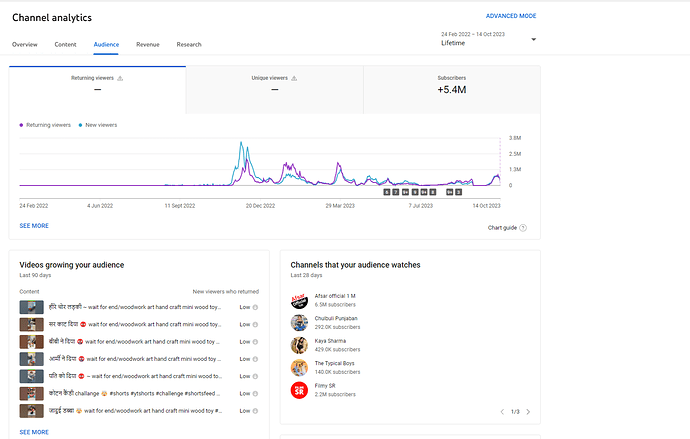Switch to the Revenue tab
Image resolution: width=690 pixels, height=439 pixels.
pyautogui.click(x=148, y=44)
